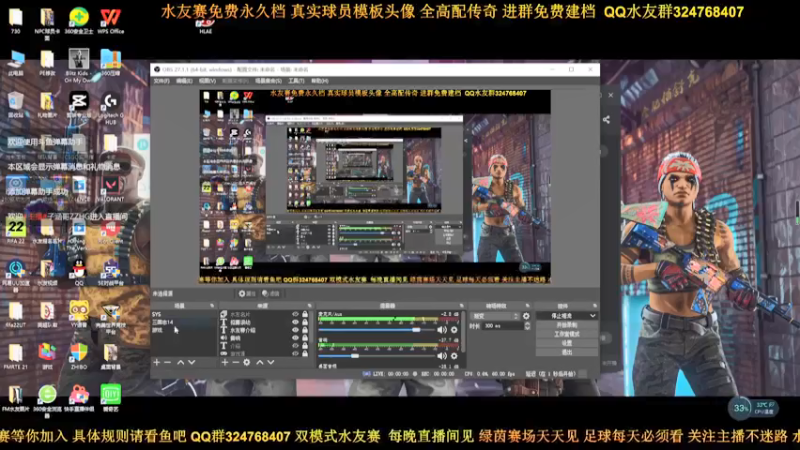This screenshot has width=800, height=450.
Task: Move the scene up with the scenes up arrow
Action: pyautogui.click(x=181, y=362)
